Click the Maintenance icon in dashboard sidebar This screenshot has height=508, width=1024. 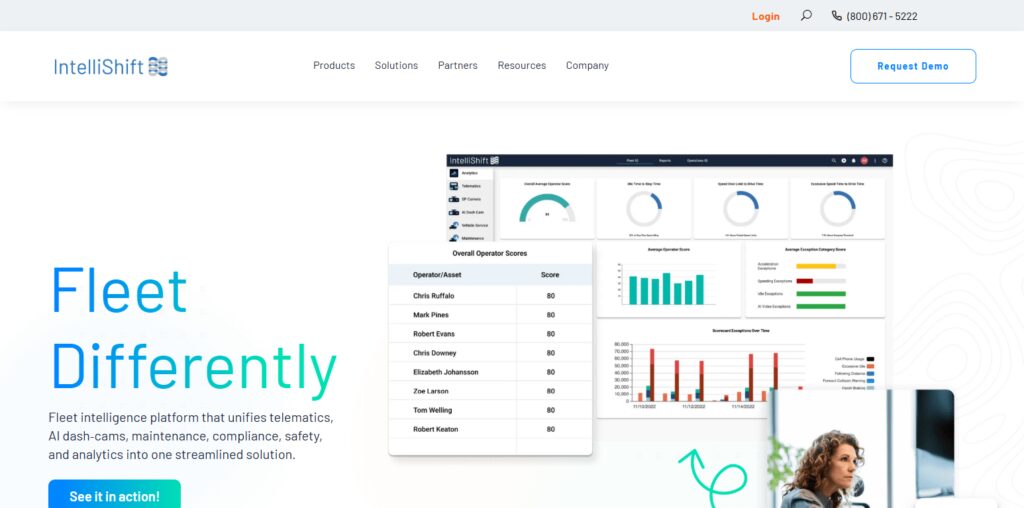[454, 238]
